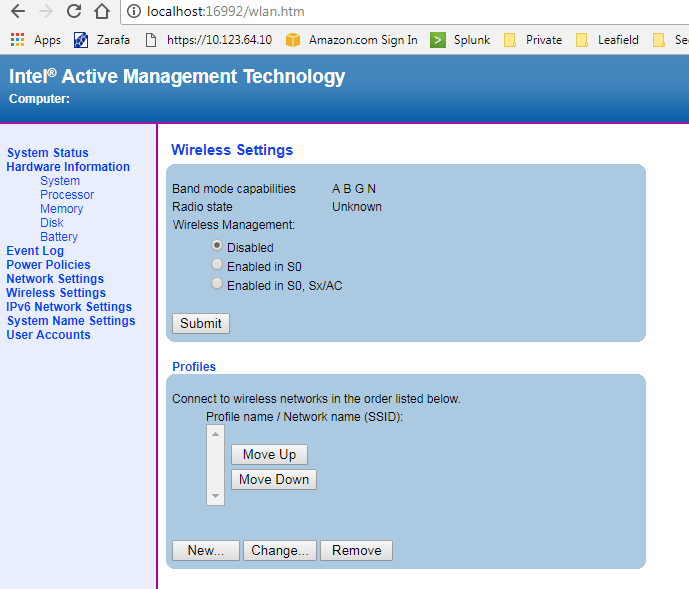Open System hardware sub-link

coord(60,181)
